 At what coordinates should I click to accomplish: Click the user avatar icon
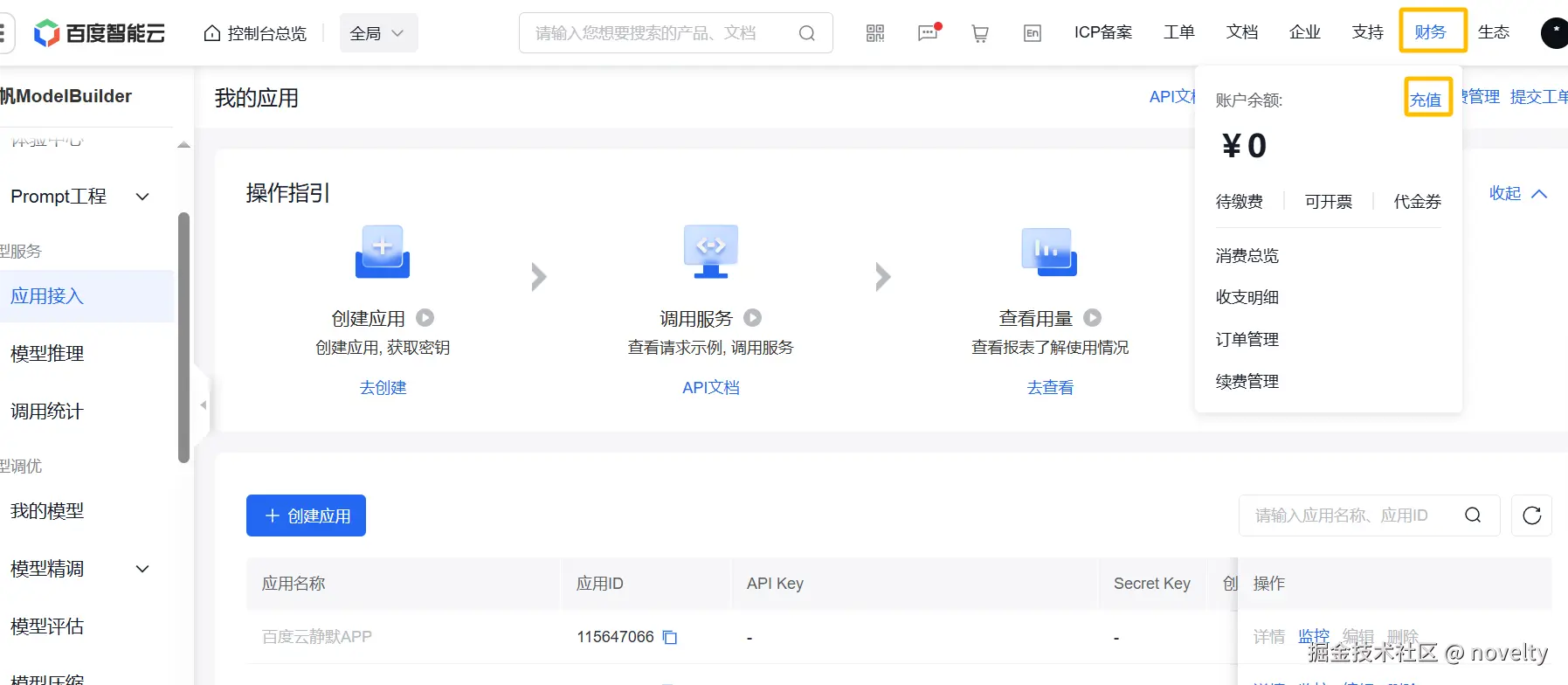point(1554,33)
